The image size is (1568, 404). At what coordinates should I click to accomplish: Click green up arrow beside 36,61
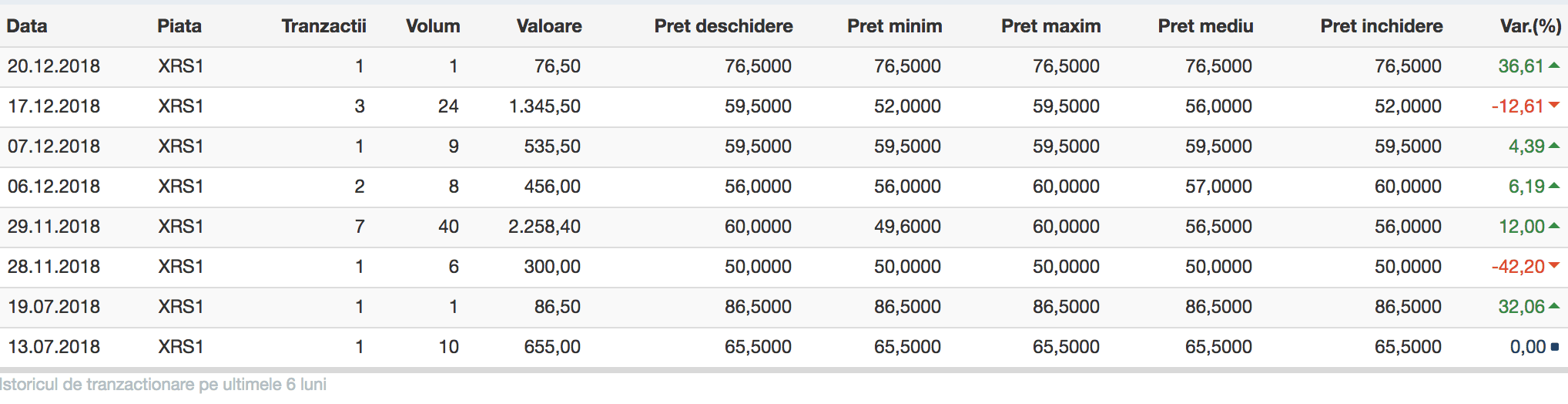click(1554, 66)
